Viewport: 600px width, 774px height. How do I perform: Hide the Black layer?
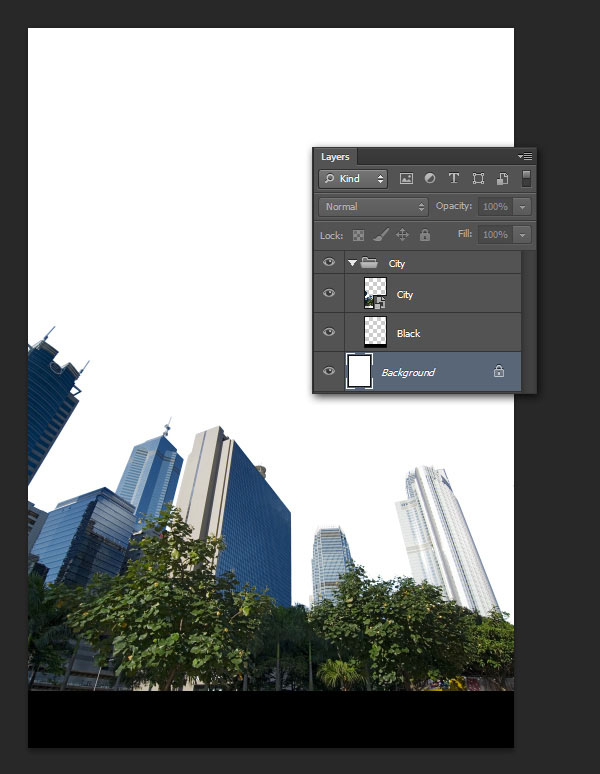[x=329, y=332]
